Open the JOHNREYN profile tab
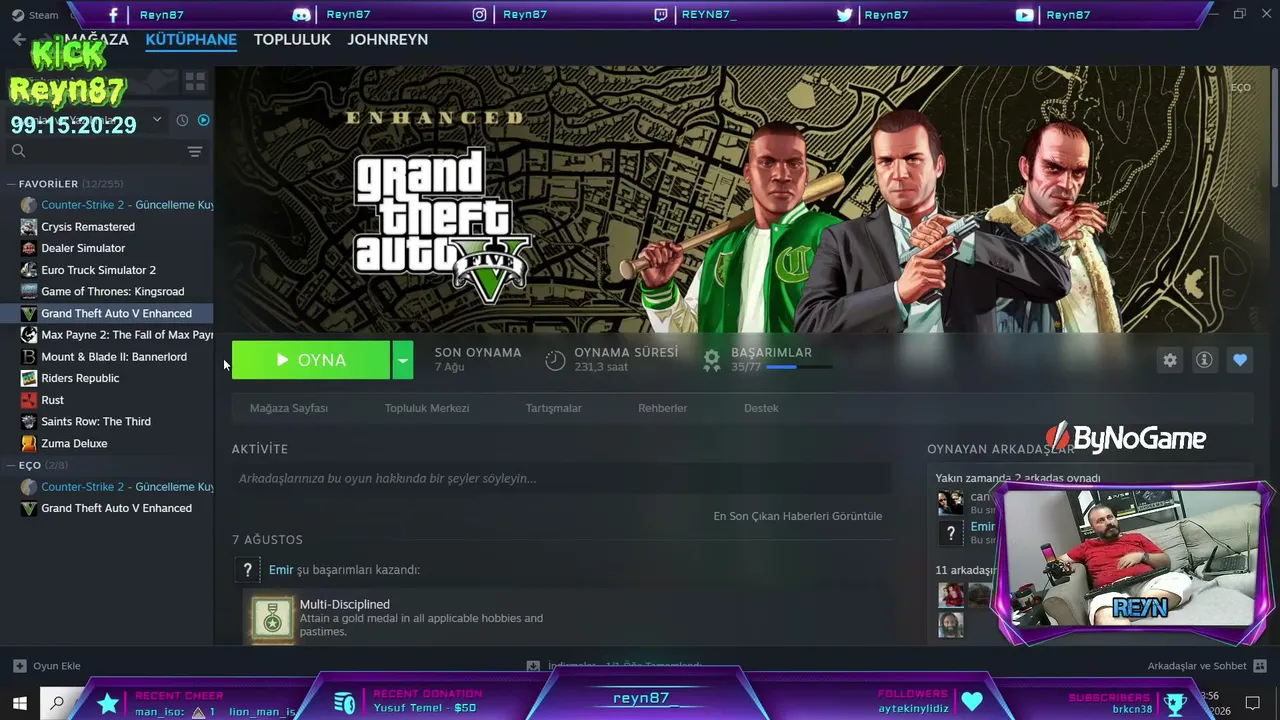This screenshot has width=1280, height=720. [x=388, y=39]
